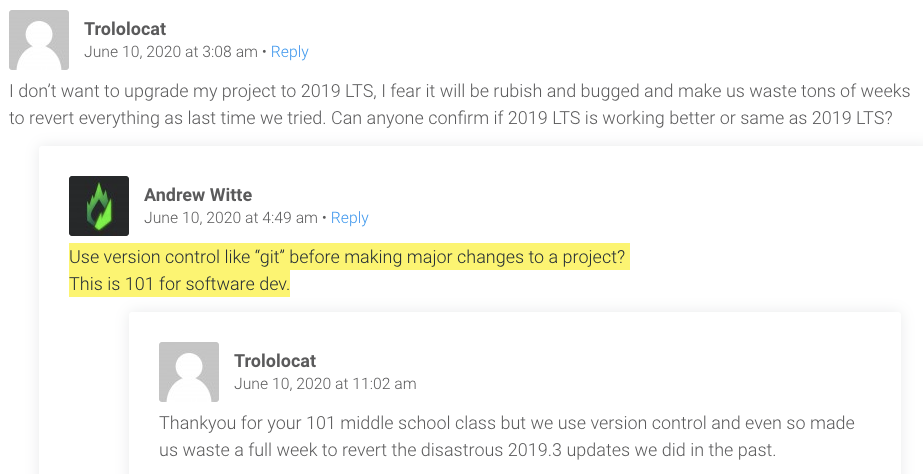Open the June 10, 2020 3:08 am timestamp

coord(171,52)
